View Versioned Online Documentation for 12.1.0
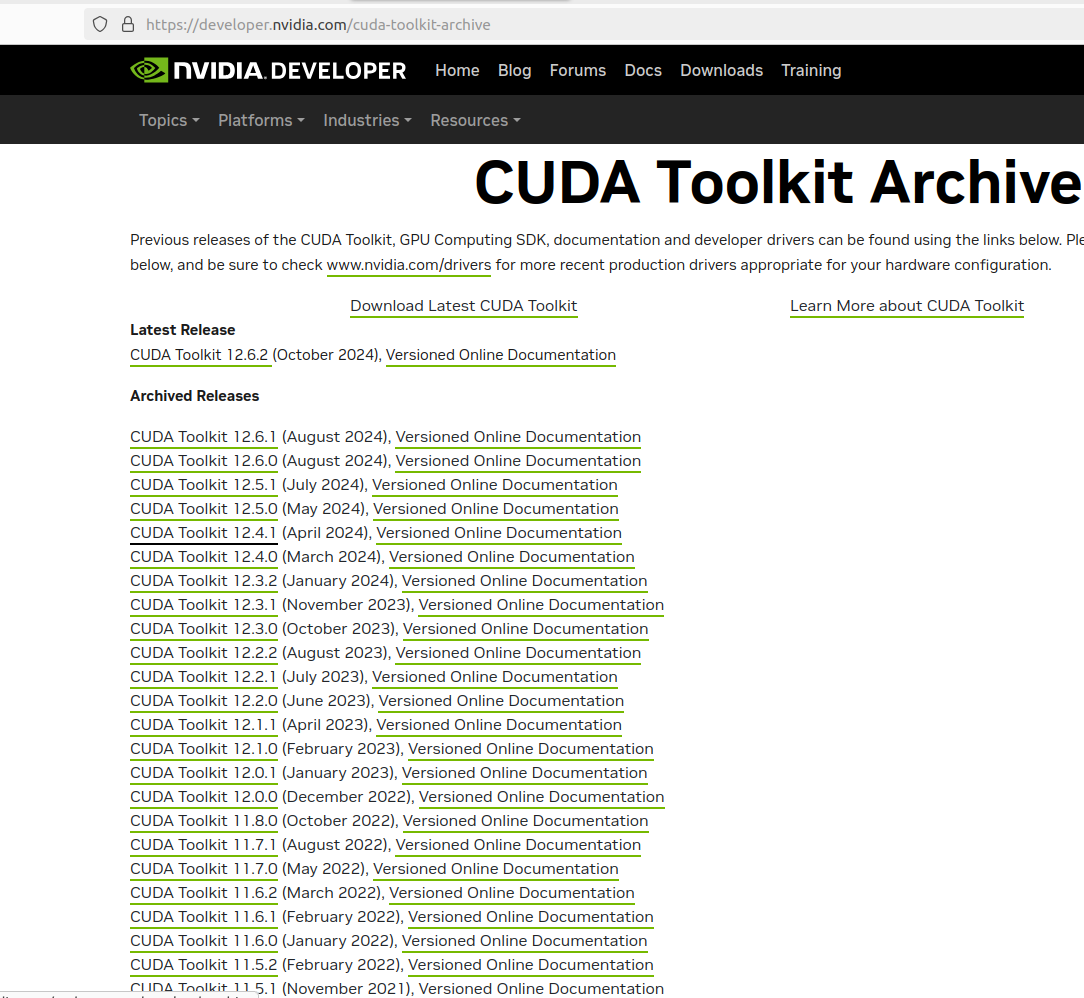This screenshot has height=998, width=1084. [x=530, y=749]
